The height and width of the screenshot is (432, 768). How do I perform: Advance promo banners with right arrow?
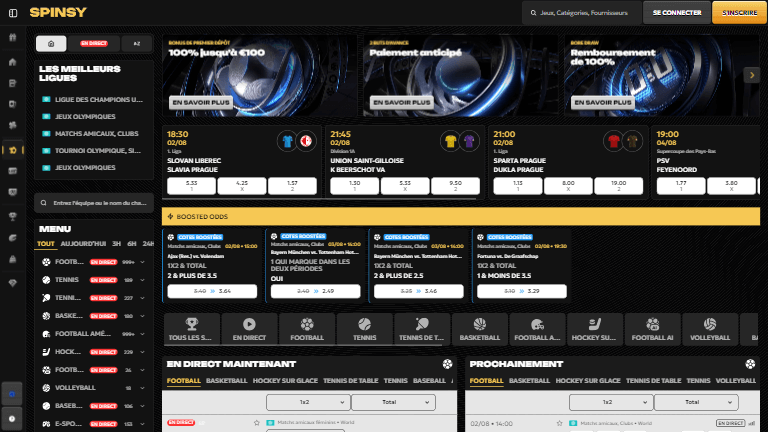pyautogui.click(x=751, y=75)
